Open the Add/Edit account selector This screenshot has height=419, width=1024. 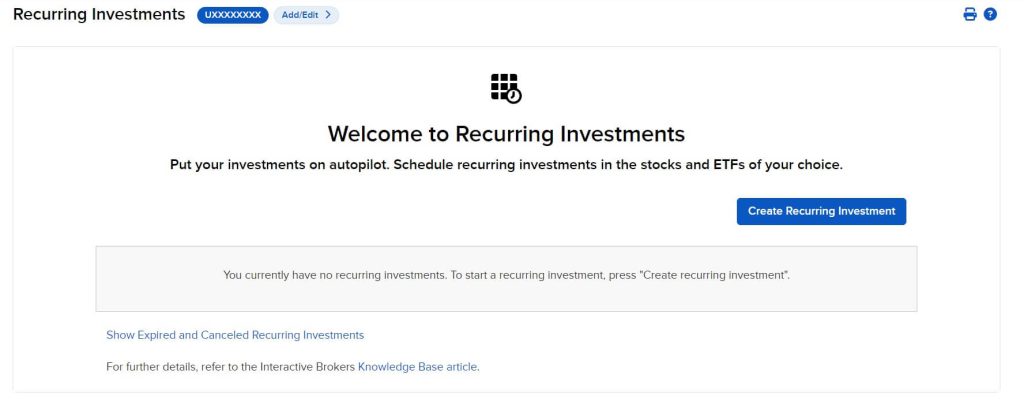pyautogui.click(x=306, y=15)
